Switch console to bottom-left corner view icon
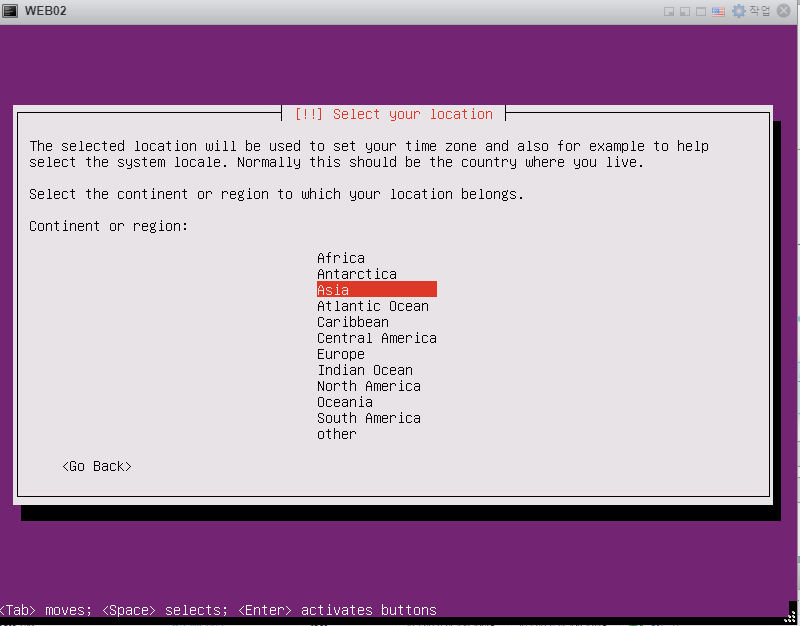Screen dimensions: 800x626 point(685,11)
